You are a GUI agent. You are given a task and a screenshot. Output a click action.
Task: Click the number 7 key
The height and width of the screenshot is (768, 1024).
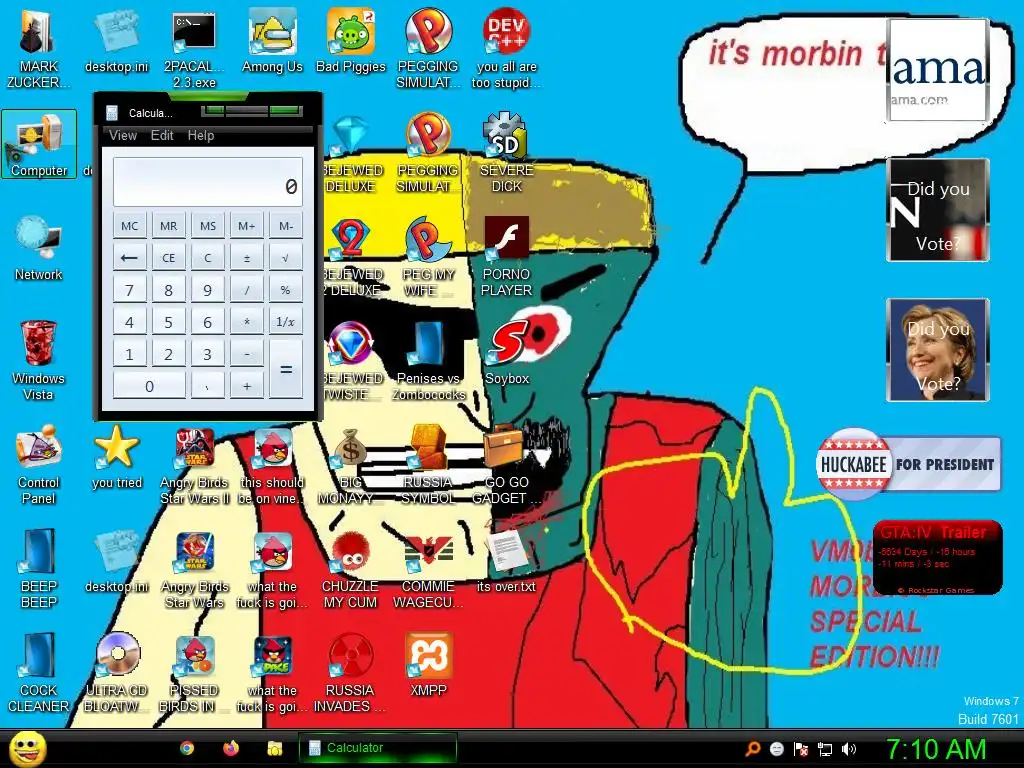[129, 289]
